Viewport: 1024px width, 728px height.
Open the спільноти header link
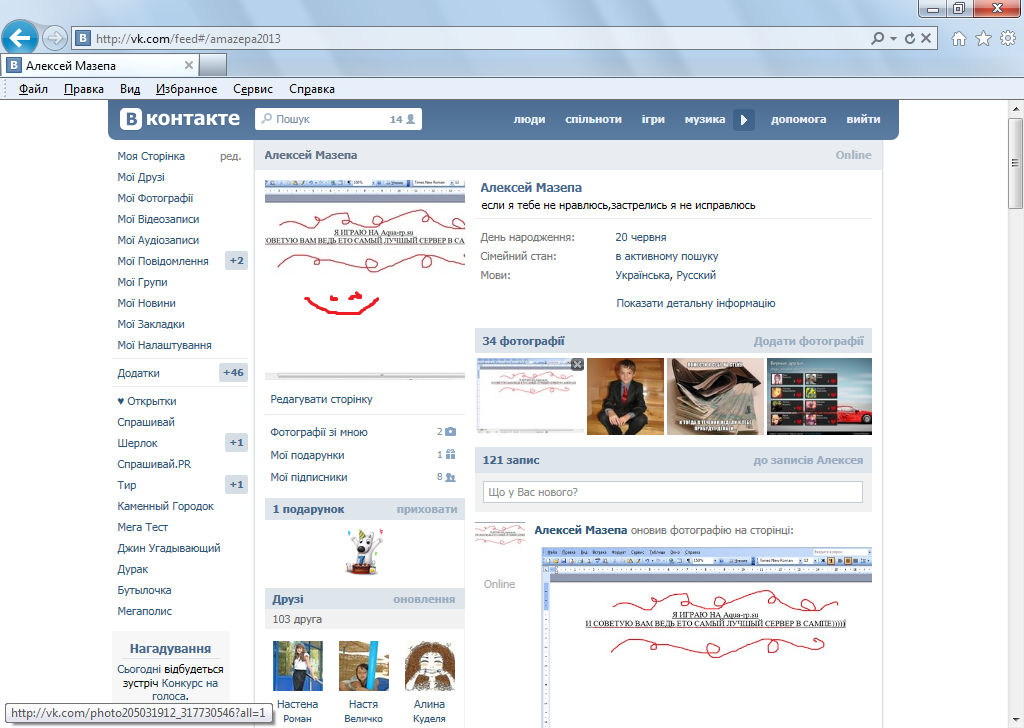[593, 119]
